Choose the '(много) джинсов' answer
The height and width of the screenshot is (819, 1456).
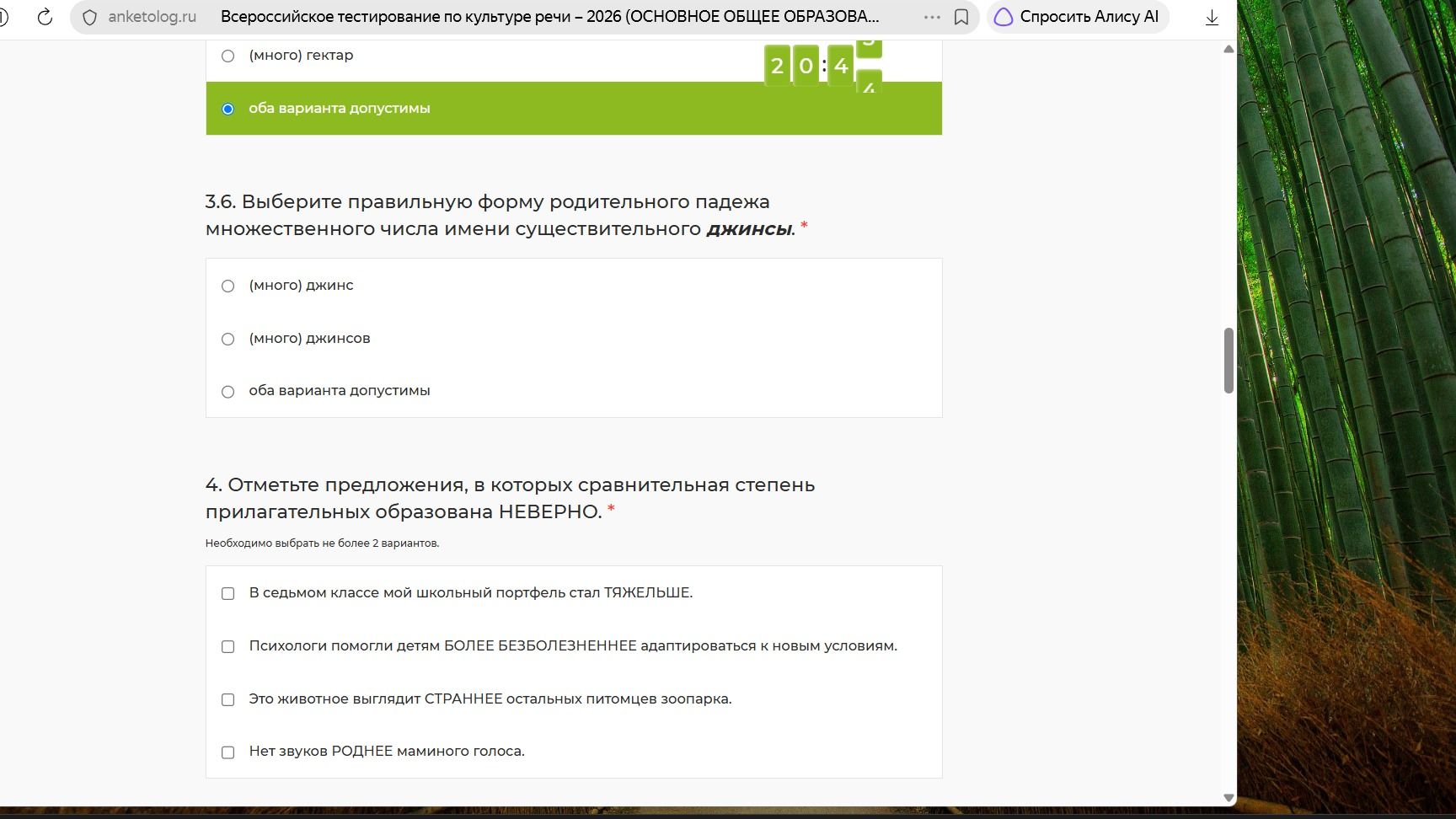click(227, 339)
